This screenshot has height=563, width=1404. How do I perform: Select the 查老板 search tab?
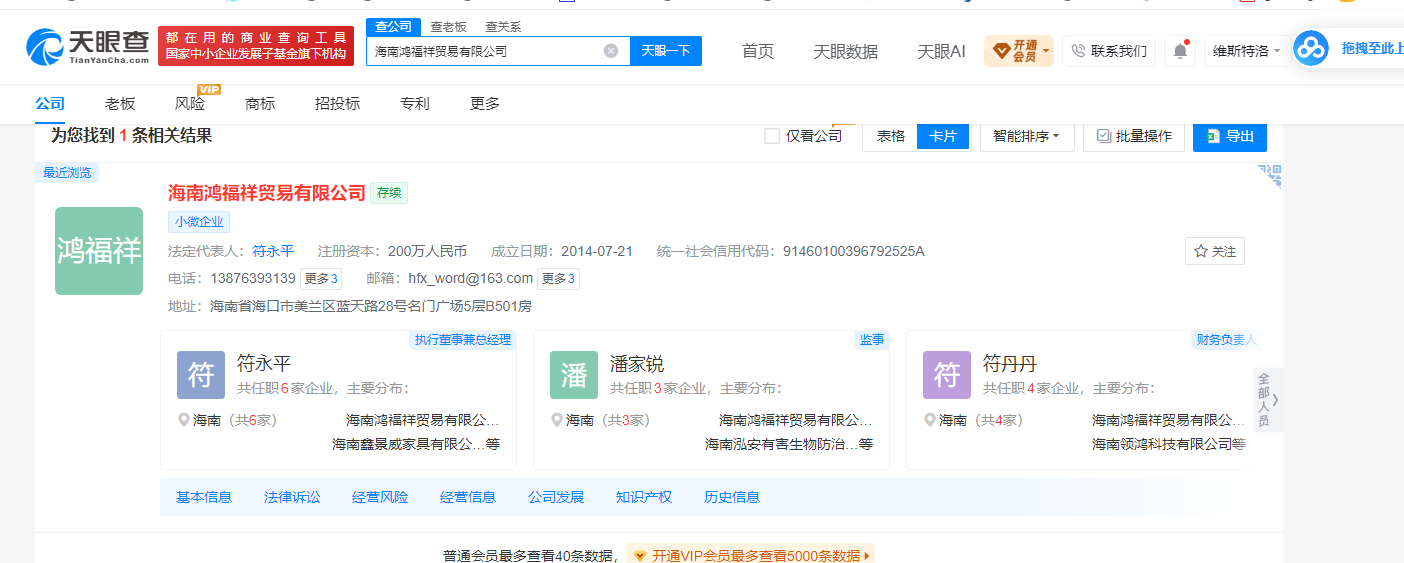tap(448, 27)
